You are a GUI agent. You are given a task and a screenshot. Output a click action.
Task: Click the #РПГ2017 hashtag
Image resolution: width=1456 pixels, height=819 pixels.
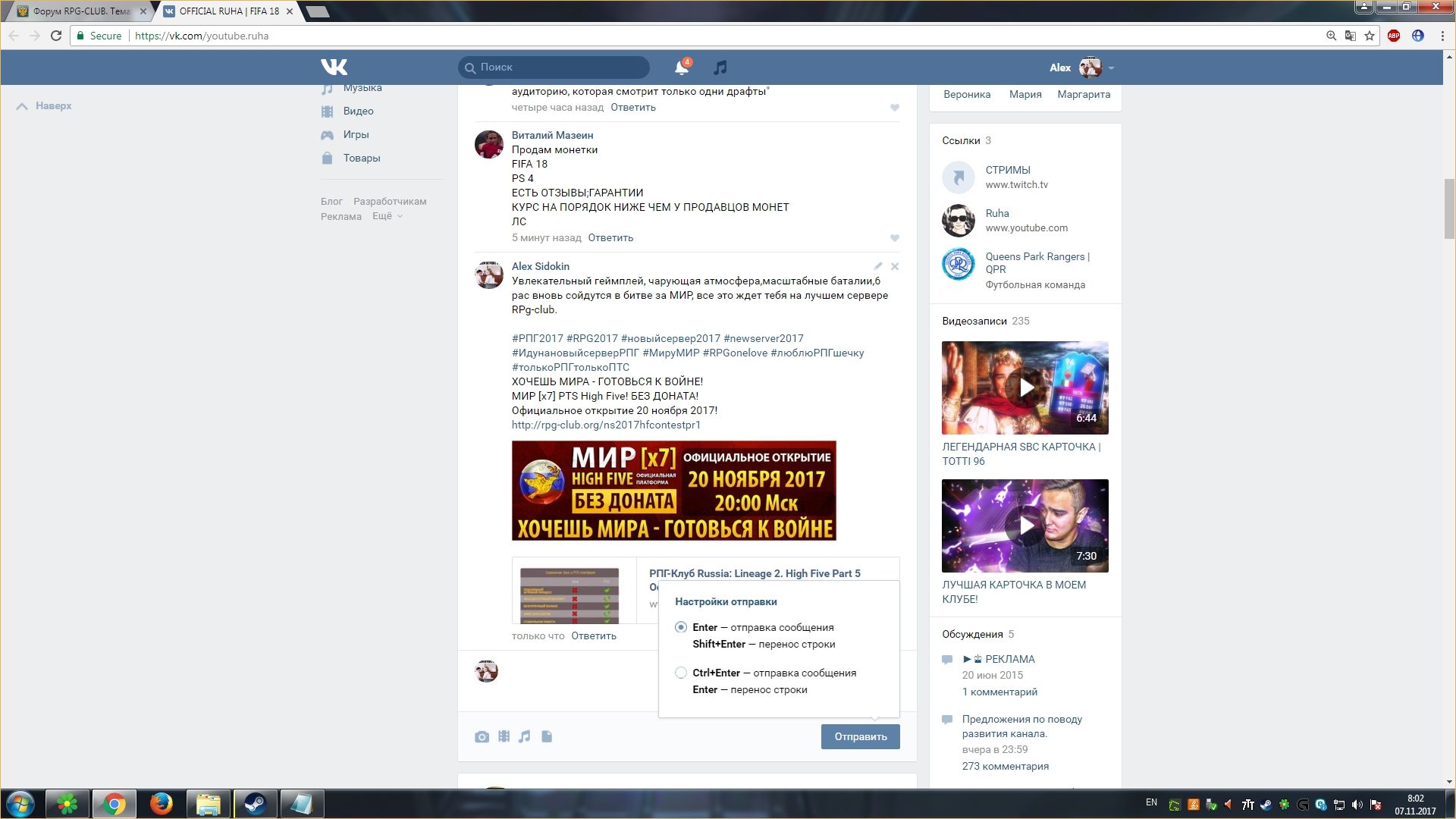538,338
